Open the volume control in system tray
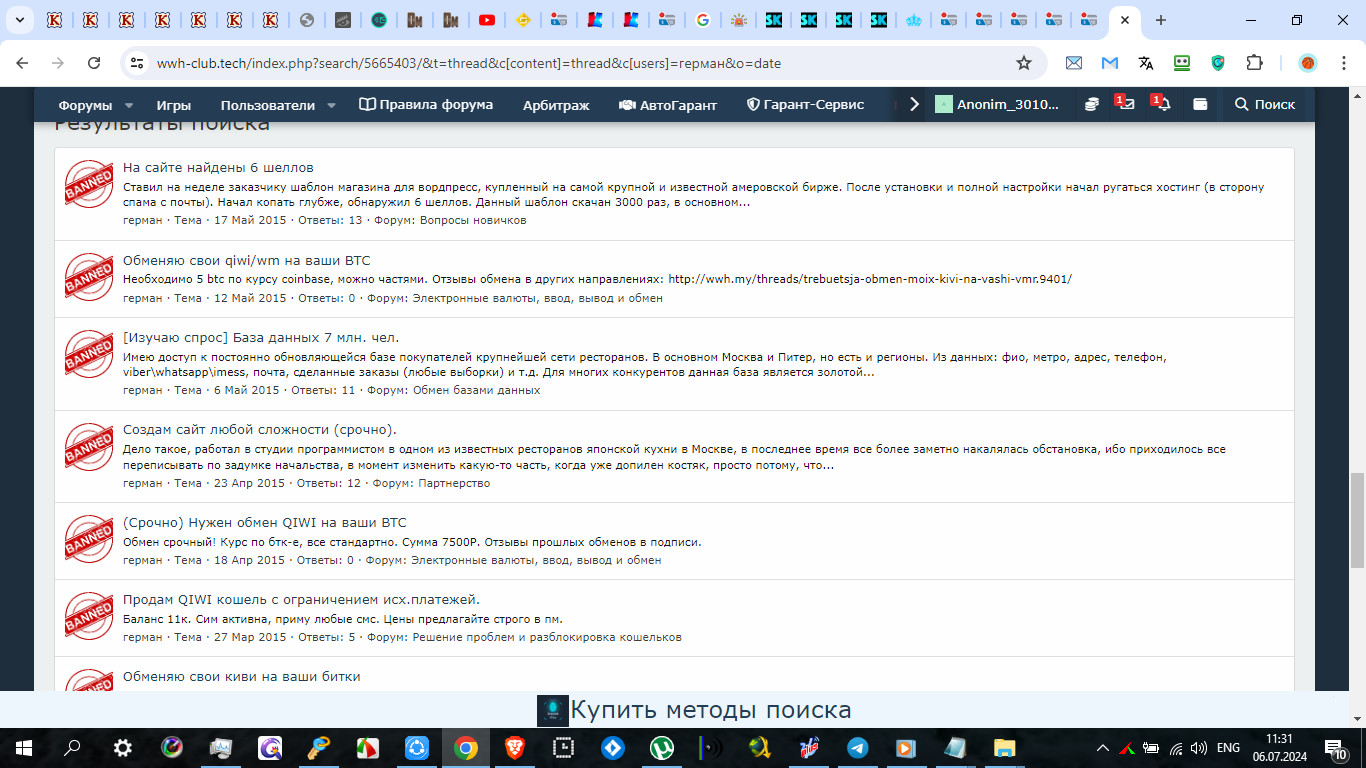This screenshot has width=1366, height=768. coord(1198,747)
